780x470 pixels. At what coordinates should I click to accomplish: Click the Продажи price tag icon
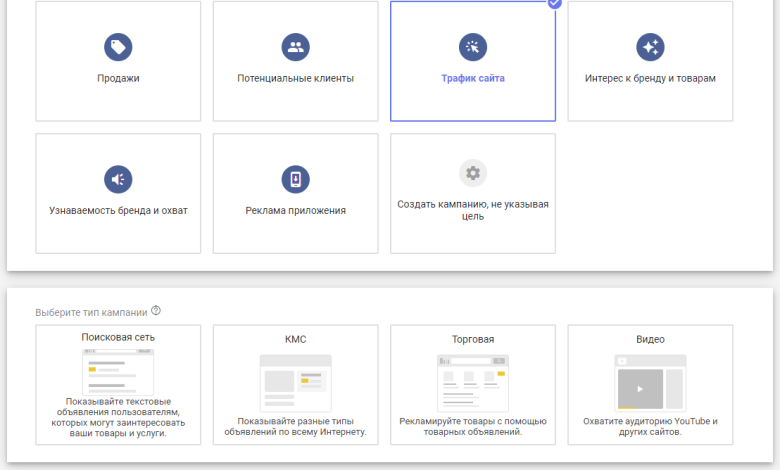[118, 47]
